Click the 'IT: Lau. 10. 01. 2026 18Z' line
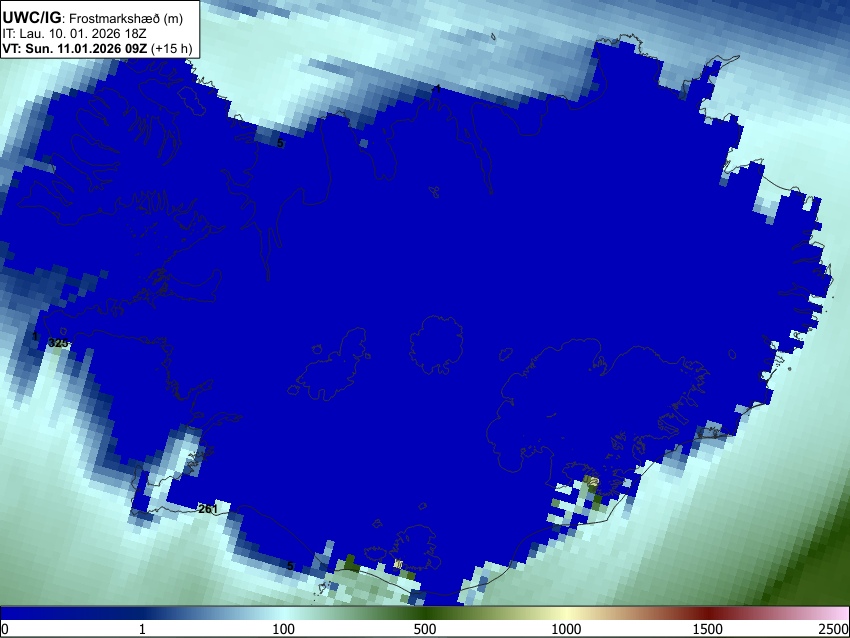Viewport: 850px width, 638px height. click(74, 34)
